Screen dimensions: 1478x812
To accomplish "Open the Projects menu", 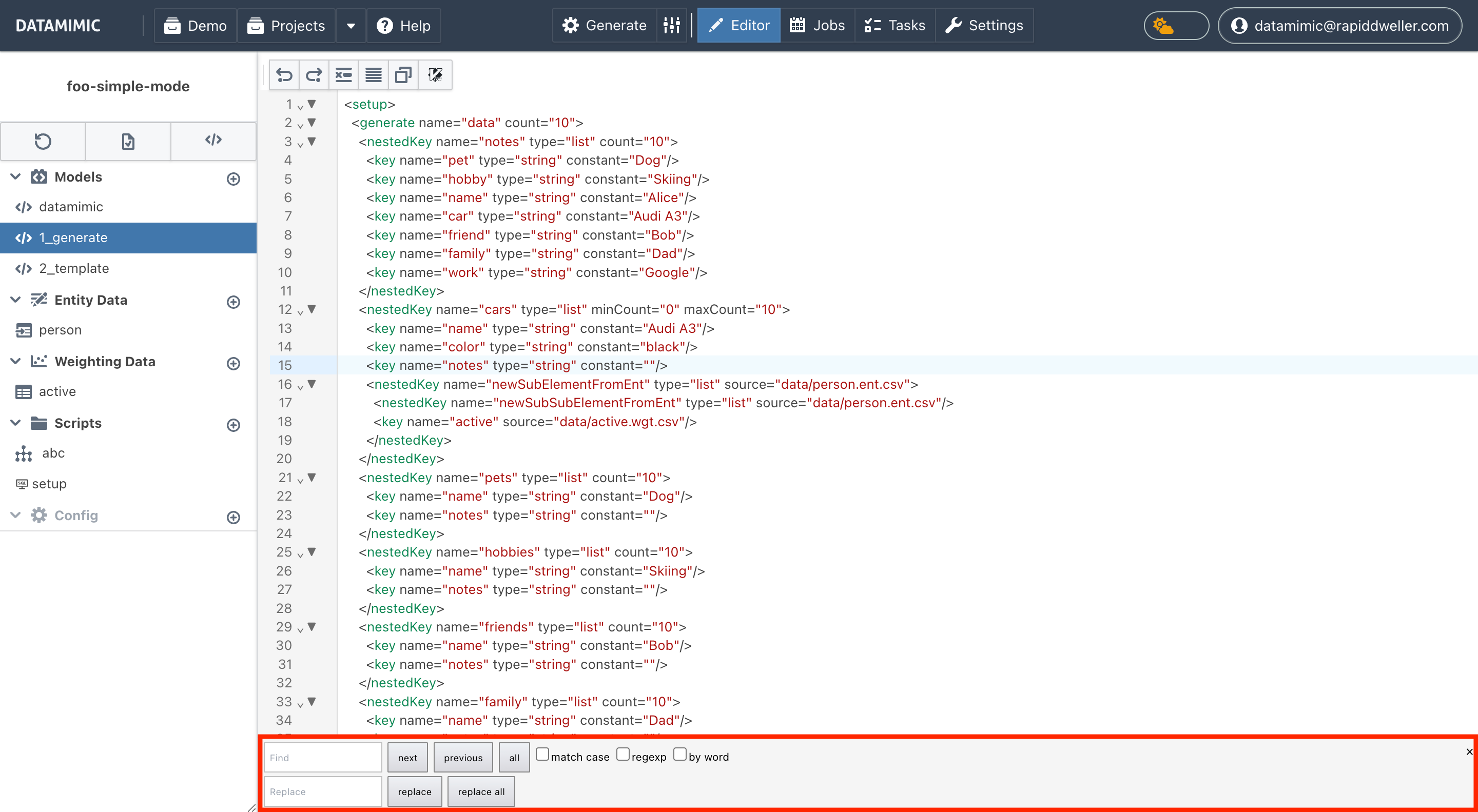I will 286,26.
